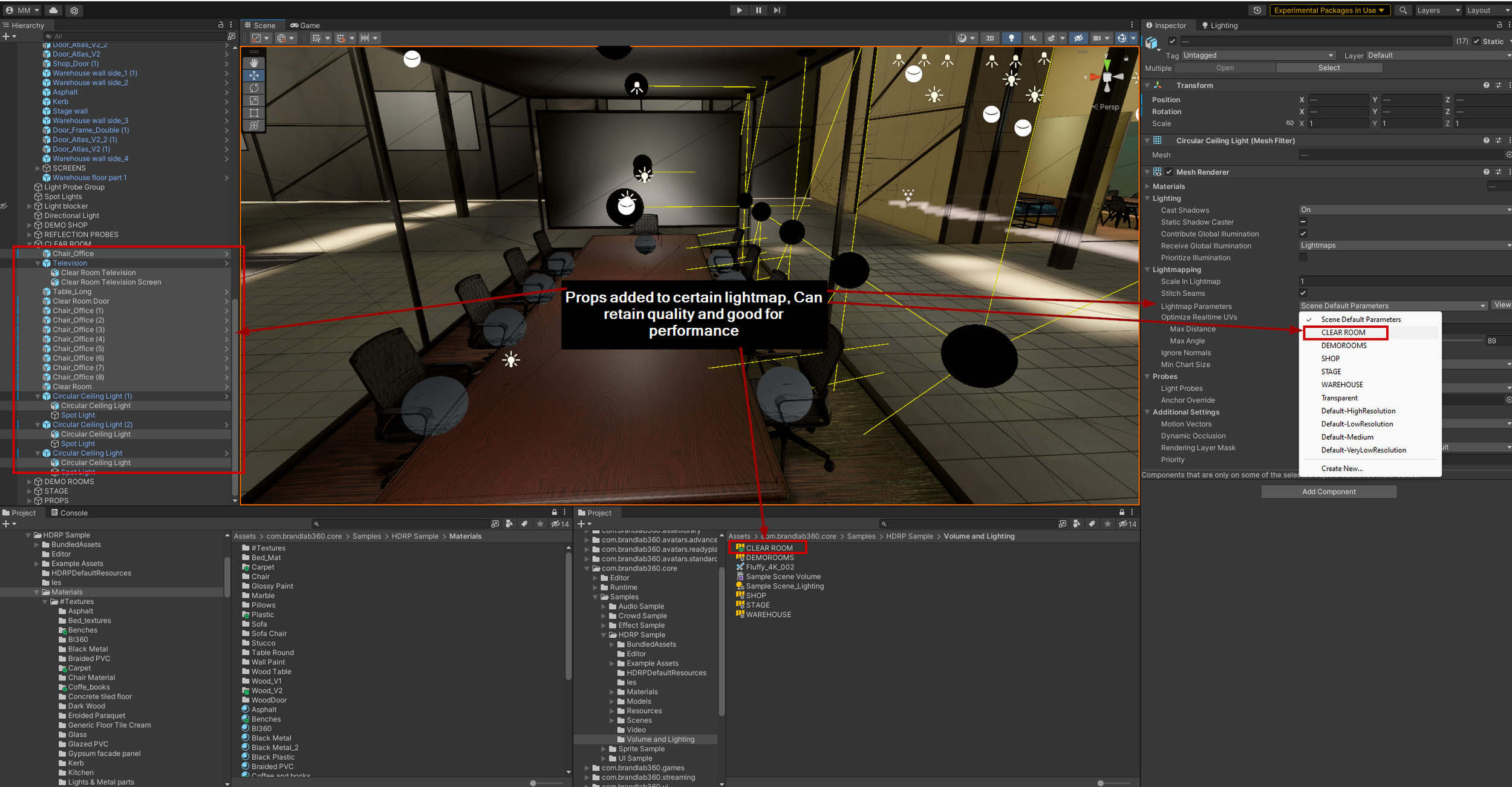The height and width of the screenshot is (787, 1512).
Task: Toggle Stitch Seams checkbox
Action: tap(1303, 293)
